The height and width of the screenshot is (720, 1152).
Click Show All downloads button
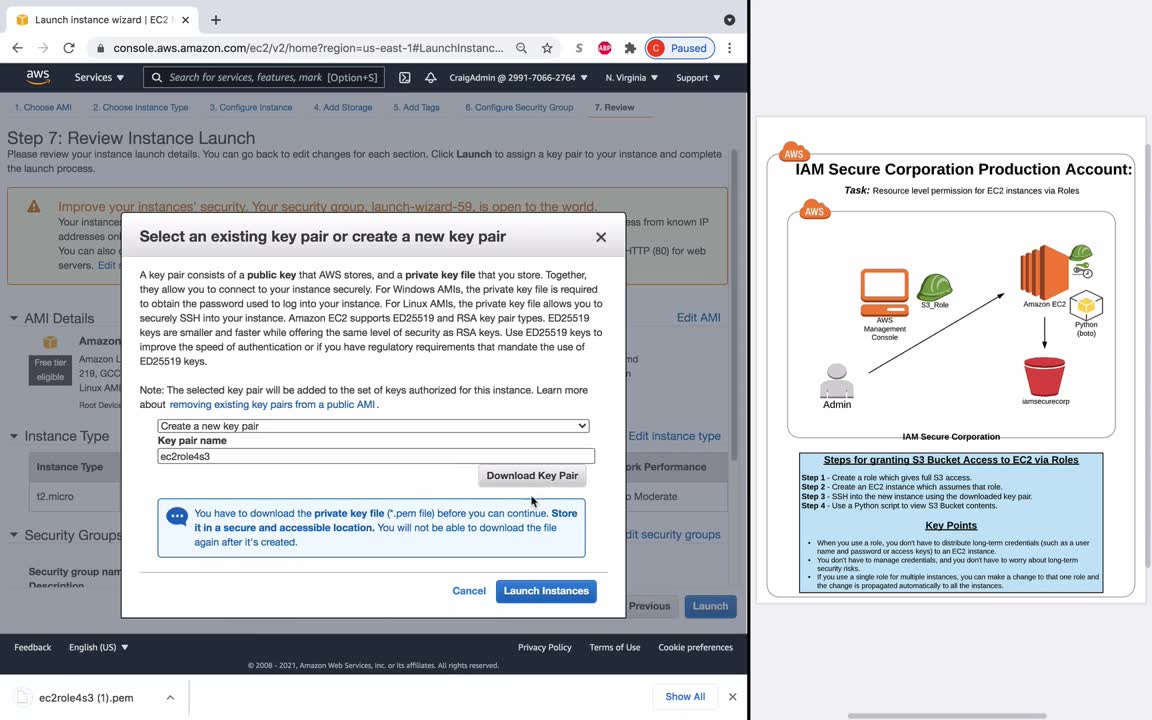point(685,696)
